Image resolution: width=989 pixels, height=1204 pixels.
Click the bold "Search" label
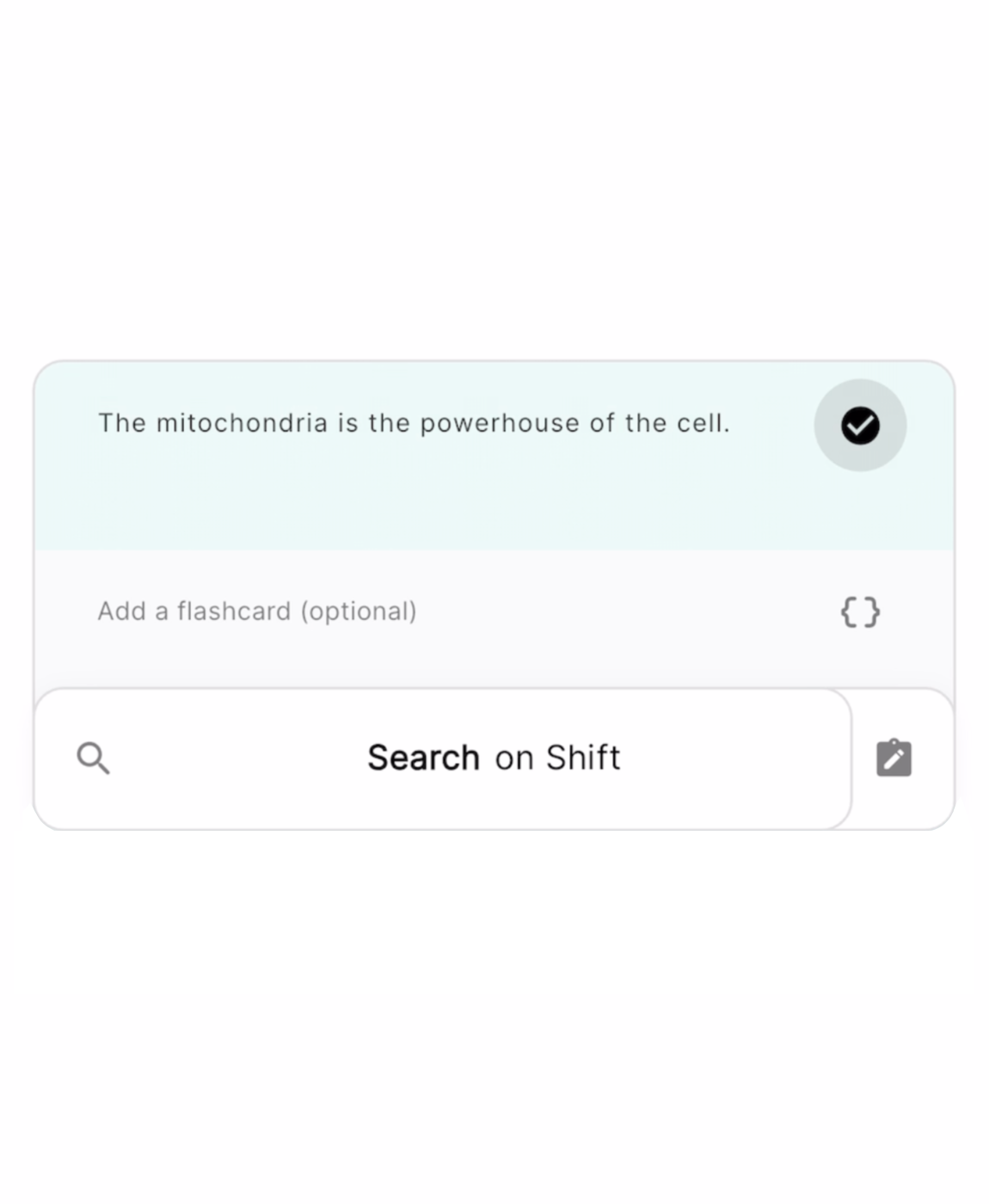(423, 758)
